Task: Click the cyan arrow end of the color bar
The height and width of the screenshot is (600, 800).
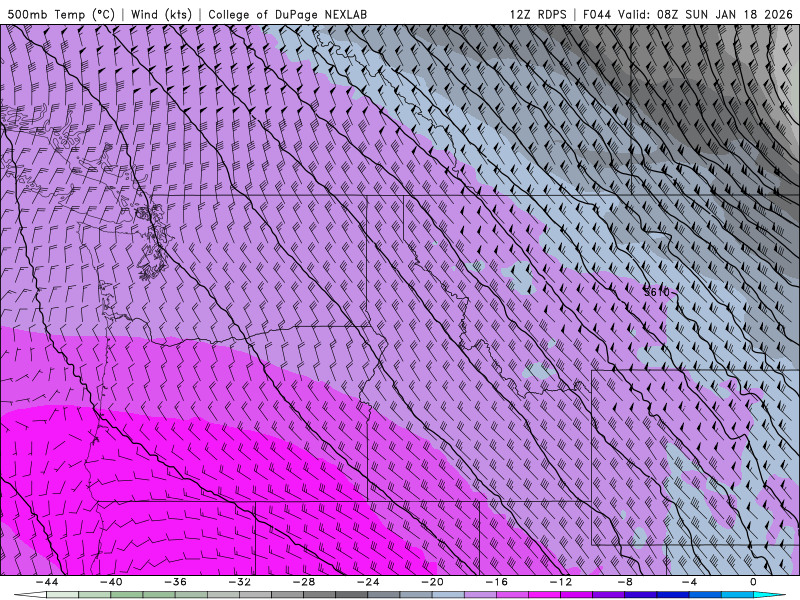Action: [770, 595]
